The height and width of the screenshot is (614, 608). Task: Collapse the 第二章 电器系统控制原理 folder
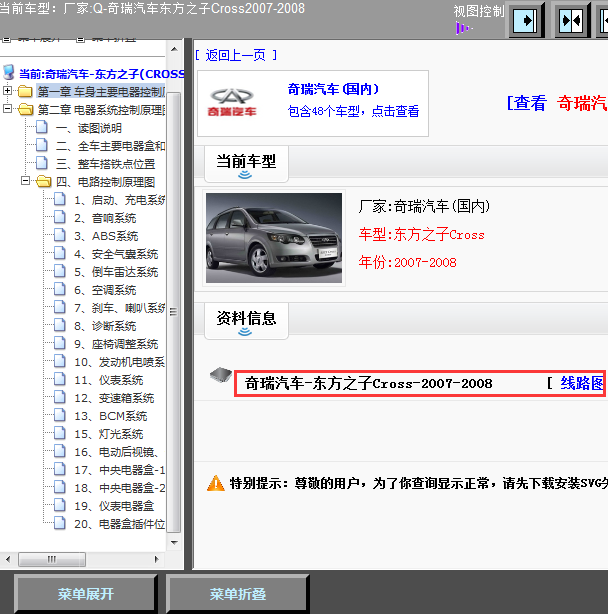(7, 108)
